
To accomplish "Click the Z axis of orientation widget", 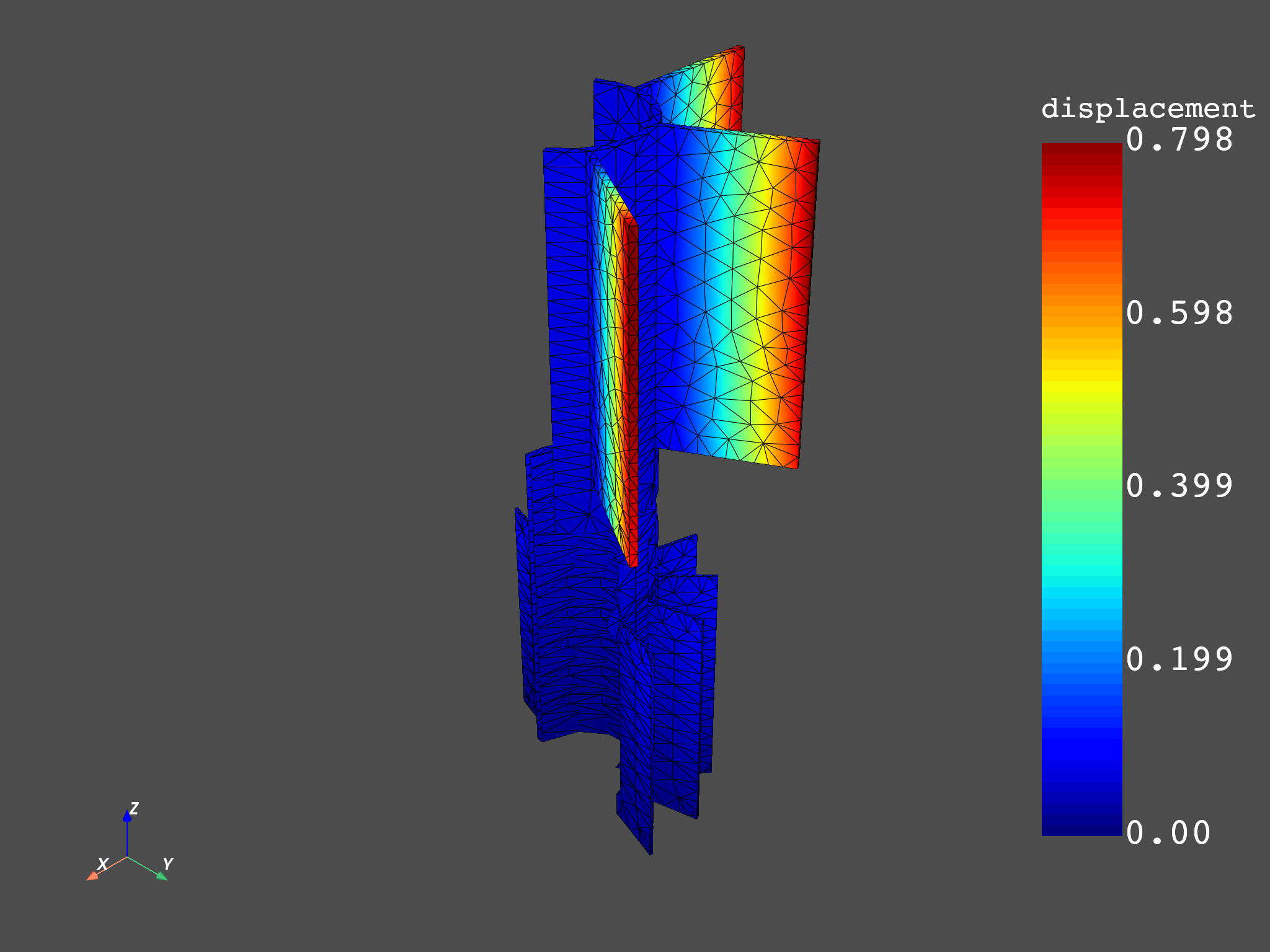I will [127, 833].
